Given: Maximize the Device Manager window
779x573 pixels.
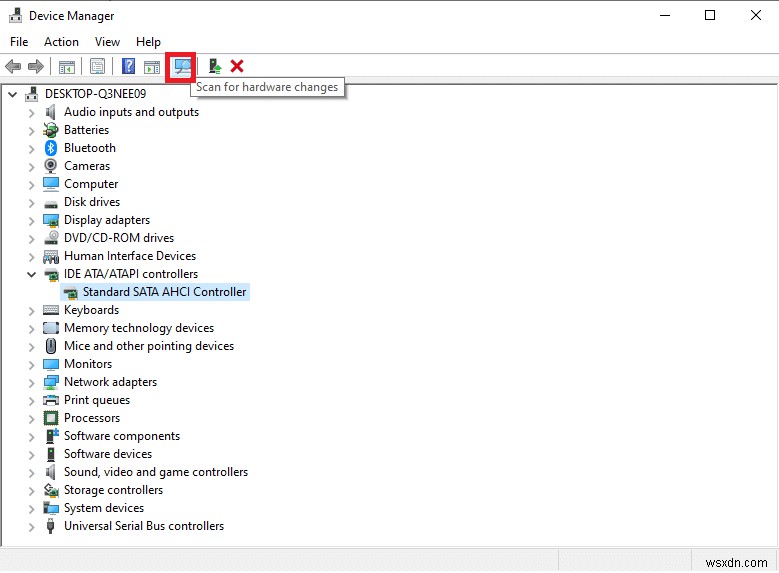Looking at the screenshot, I should tap(710, 15).
